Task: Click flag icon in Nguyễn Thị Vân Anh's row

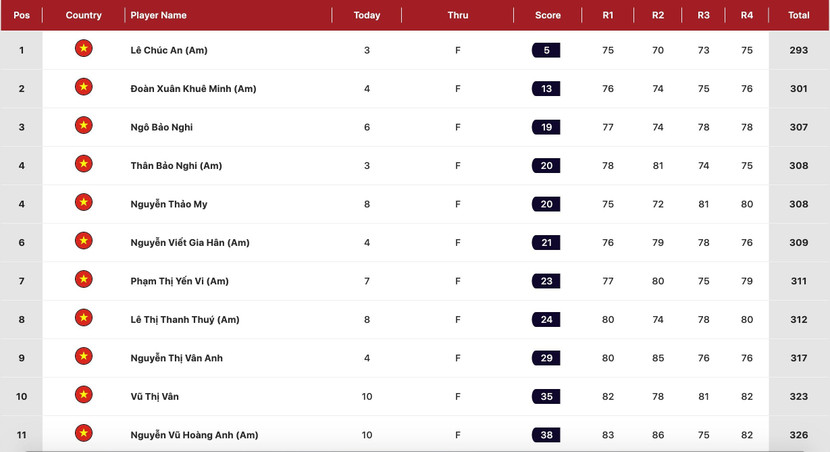Action: tap(84, 357)
